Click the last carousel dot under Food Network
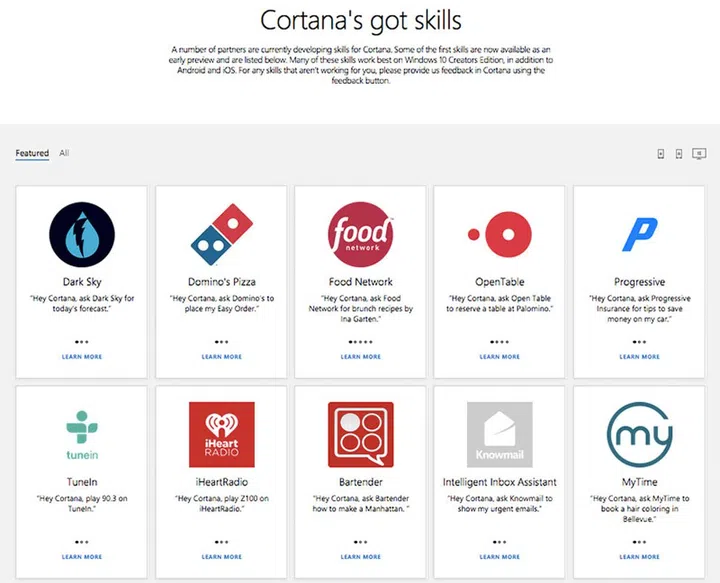The image size is (720, 583). (371, 342)
